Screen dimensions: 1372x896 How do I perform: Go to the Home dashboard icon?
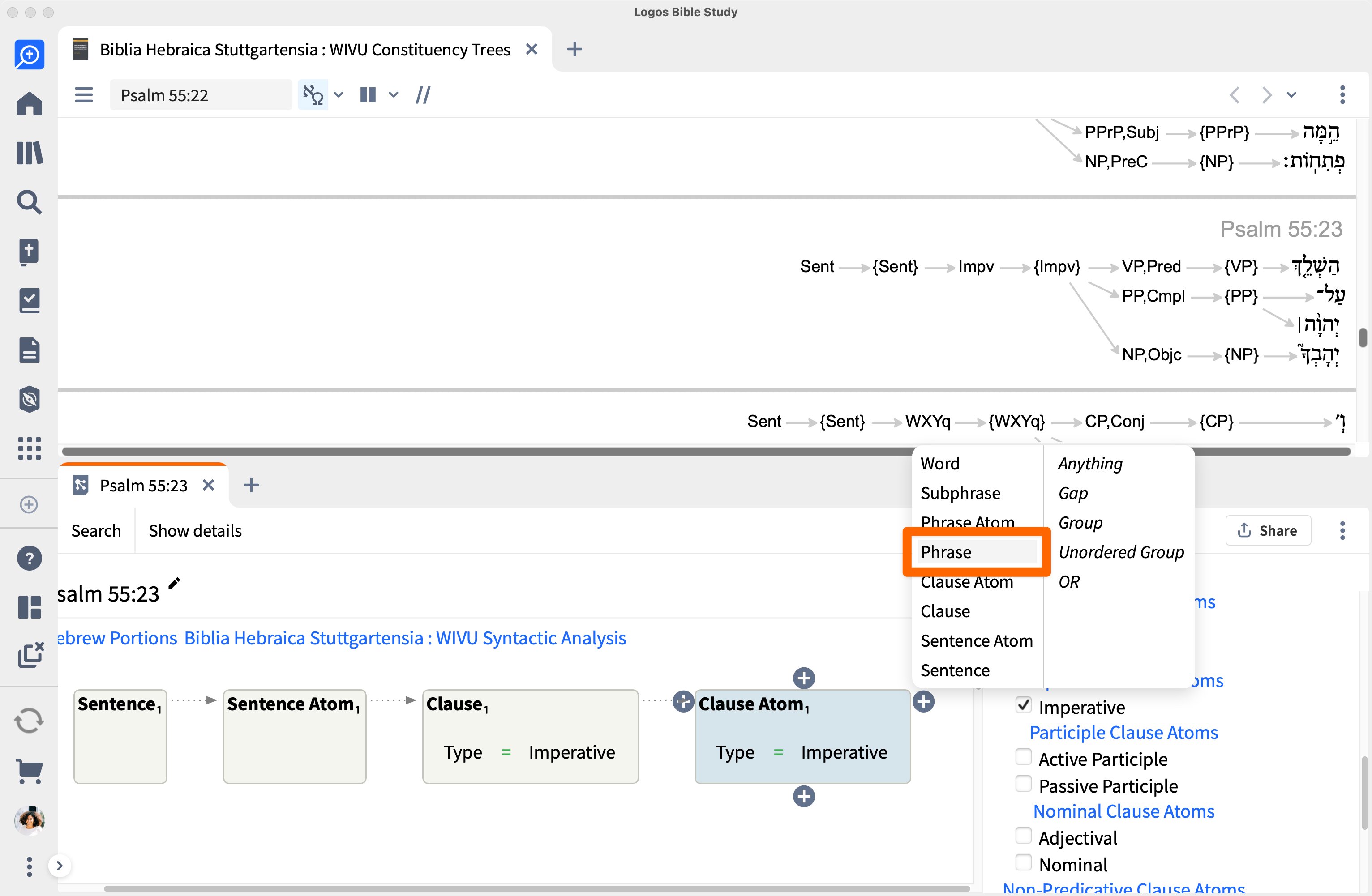(x=29, y=104)
